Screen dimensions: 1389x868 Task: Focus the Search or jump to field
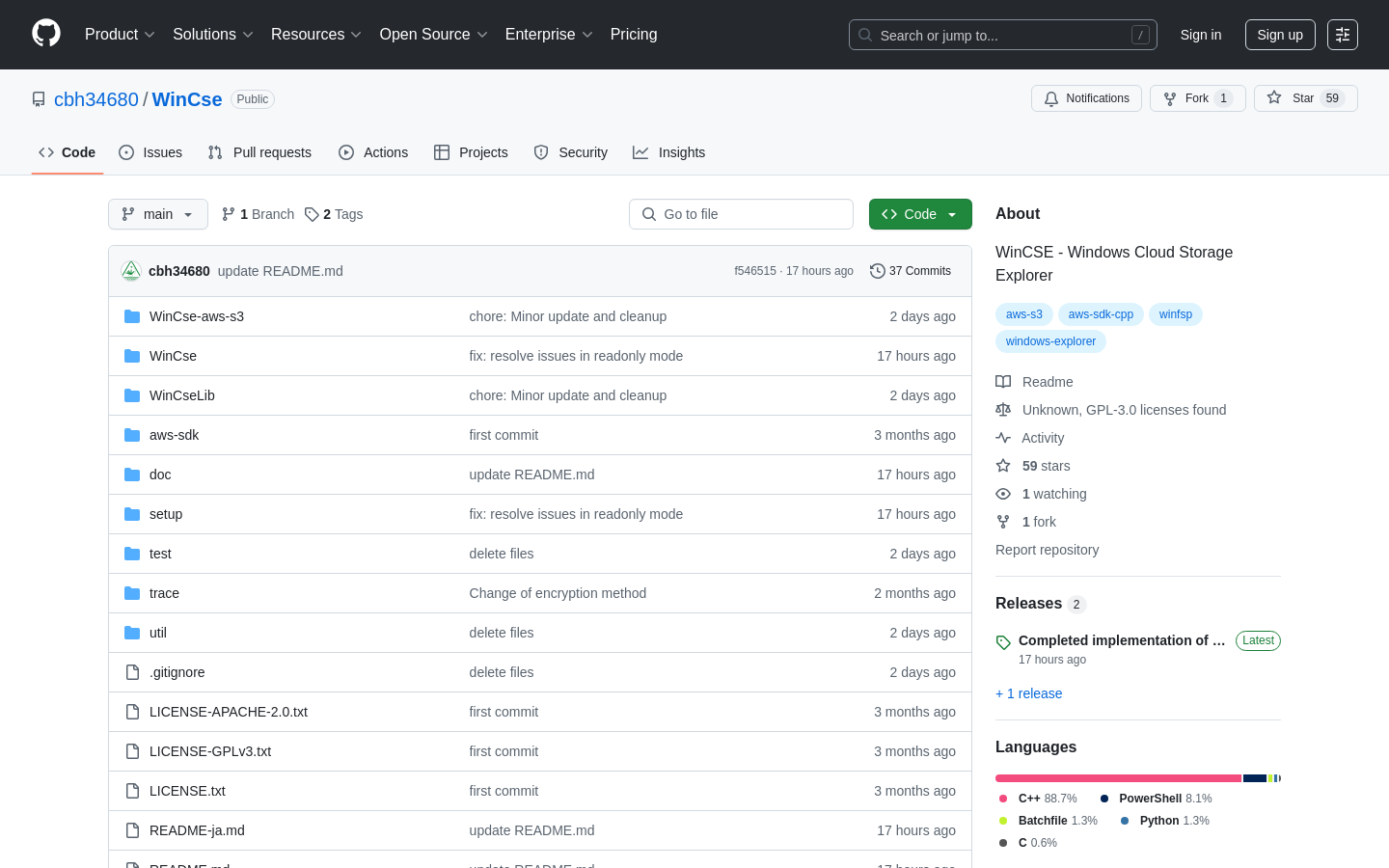click(x=1003, y=35)
